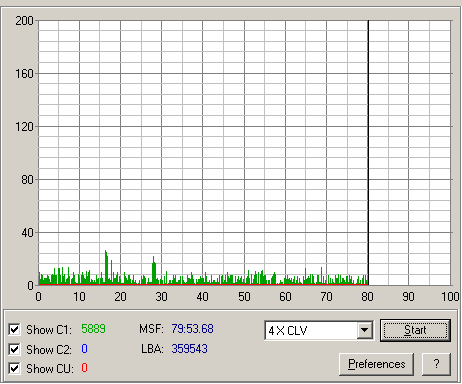The height and width of the screenshot is (384, 462).
Task: Click the MSF label text
Action: (x=151, y=329)
